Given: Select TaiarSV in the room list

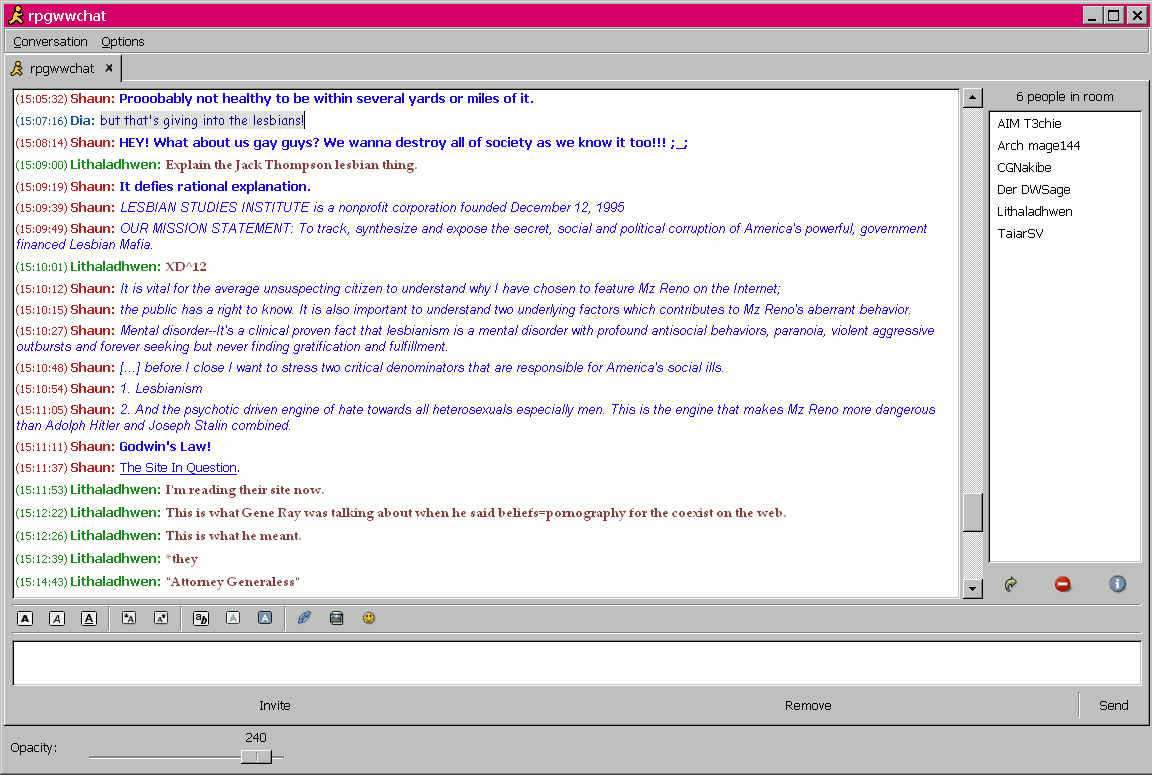Looking at the screenshot, I should pos(1020,234).
